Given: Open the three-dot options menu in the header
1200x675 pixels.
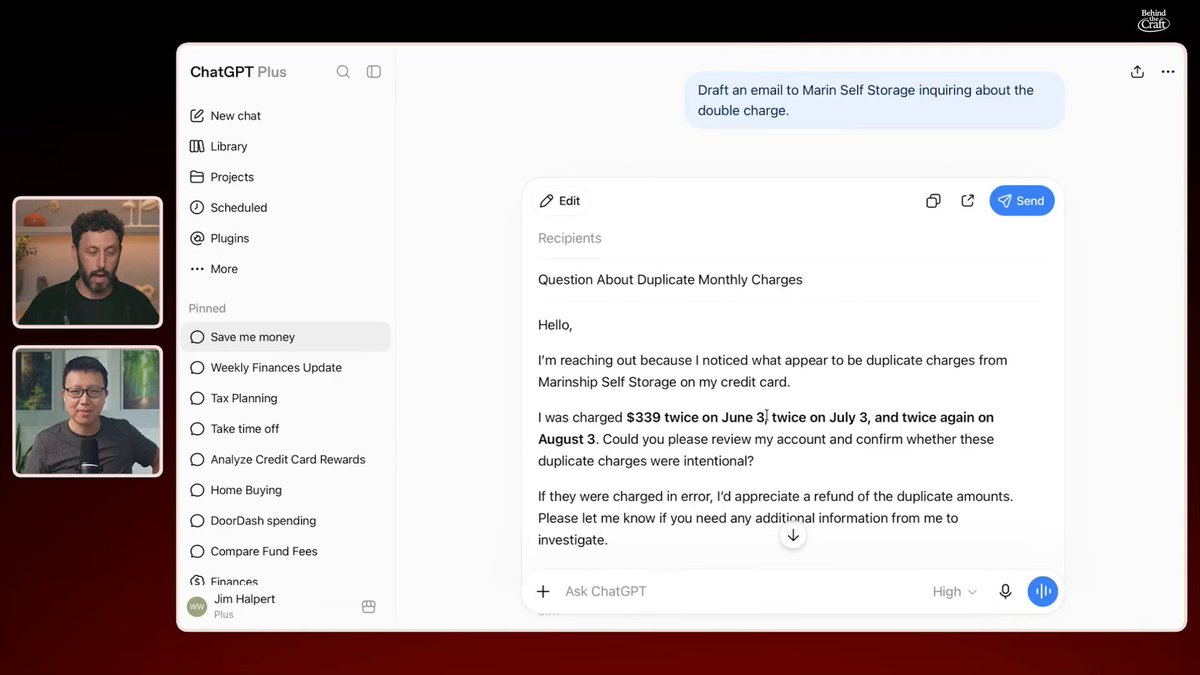Looking at the screenshot, I should tap(1168, 72).
